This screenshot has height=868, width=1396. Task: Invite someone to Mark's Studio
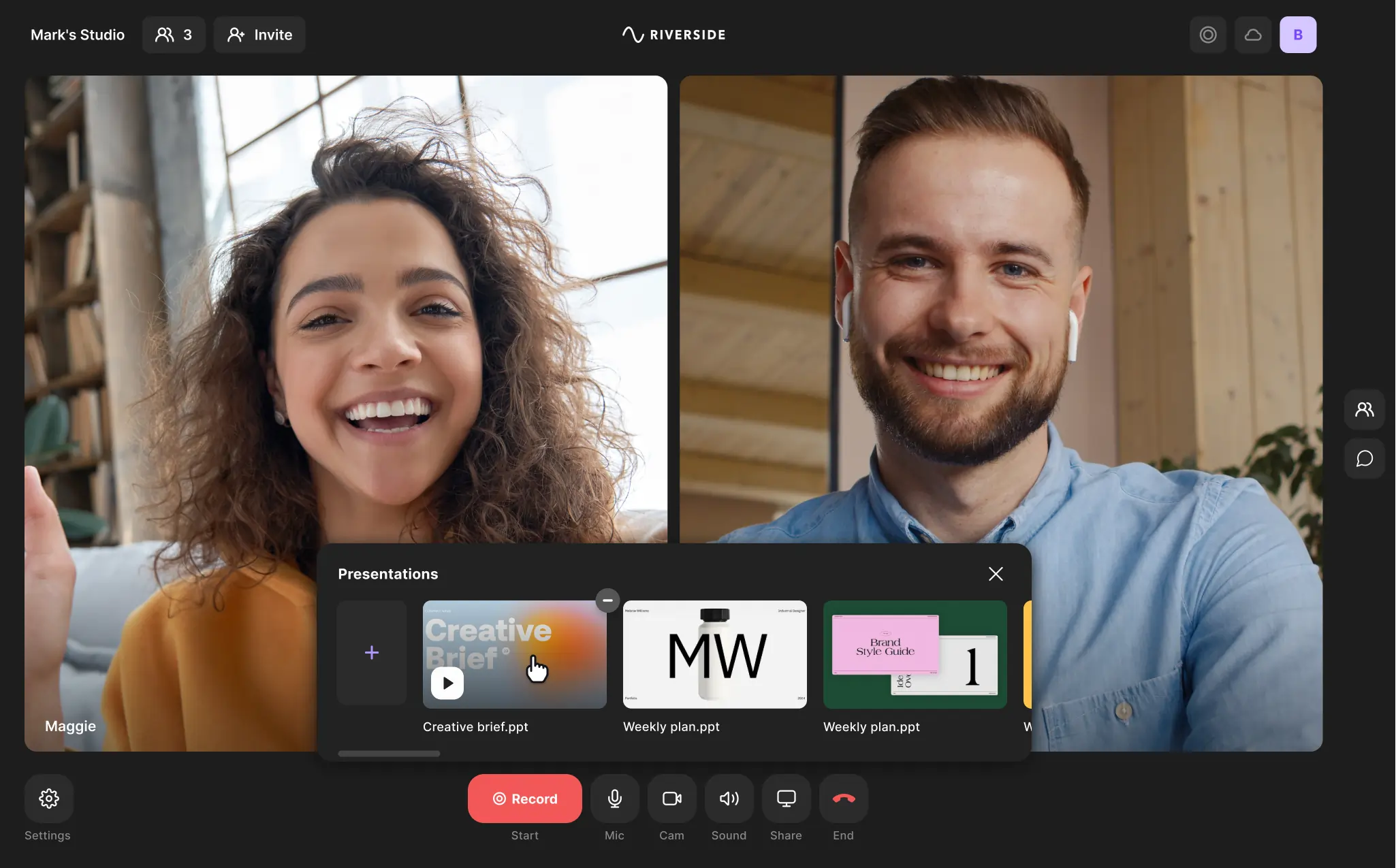[259, 34]
